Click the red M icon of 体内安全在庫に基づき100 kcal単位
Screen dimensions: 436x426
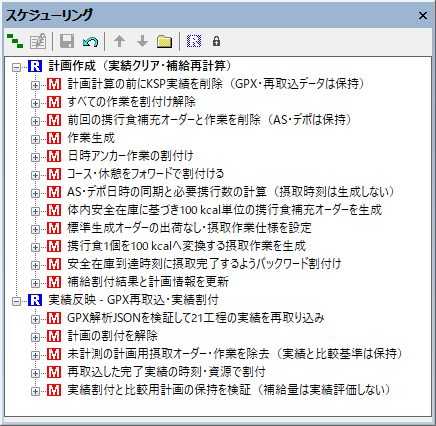pyautogui.click(x=54, y=210)
